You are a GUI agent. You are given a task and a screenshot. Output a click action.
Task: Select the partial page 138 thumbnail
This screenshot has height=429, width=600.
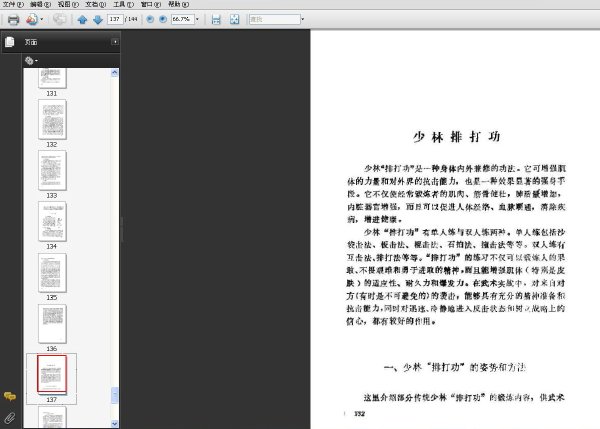click(x=52, y=417)
